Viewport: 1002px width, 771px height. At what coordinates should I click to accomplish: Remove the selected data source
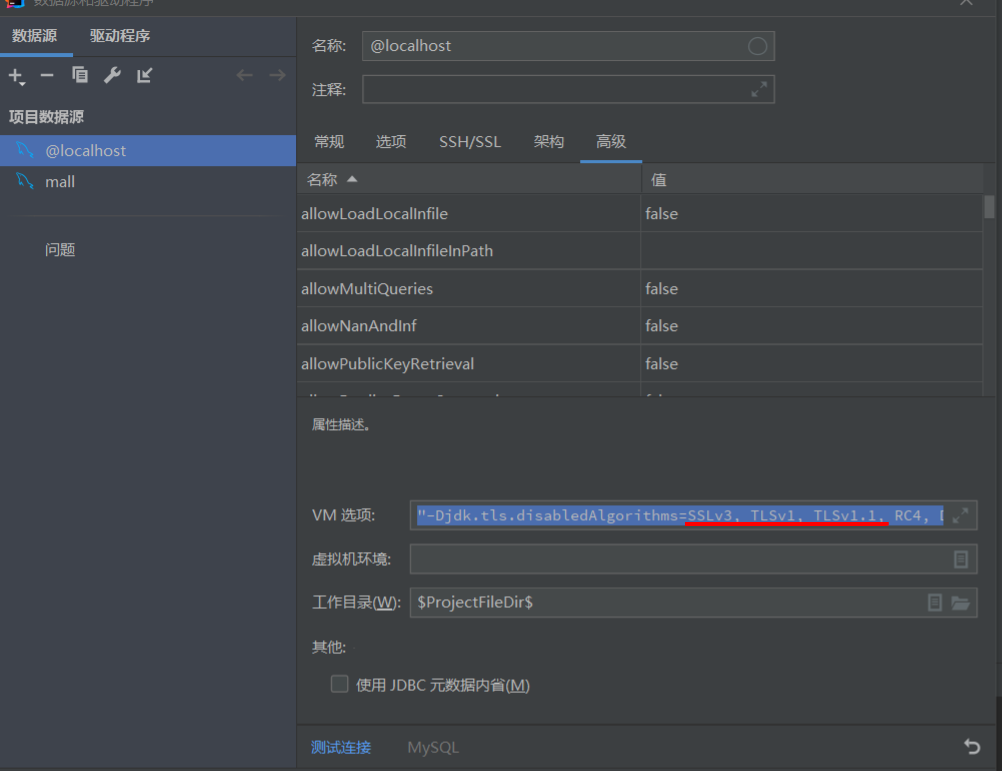[x=46, y=75]
